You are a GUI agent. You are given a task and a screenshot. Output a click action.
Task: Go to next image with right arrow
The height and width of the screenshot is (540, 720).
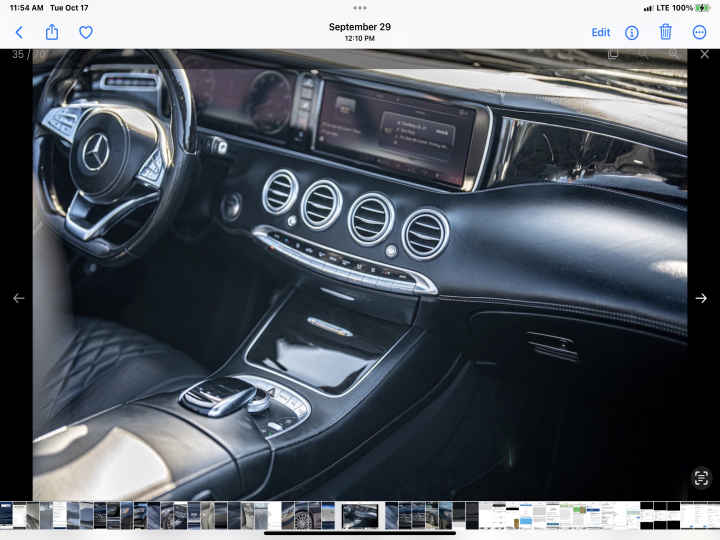click(701, 298)
